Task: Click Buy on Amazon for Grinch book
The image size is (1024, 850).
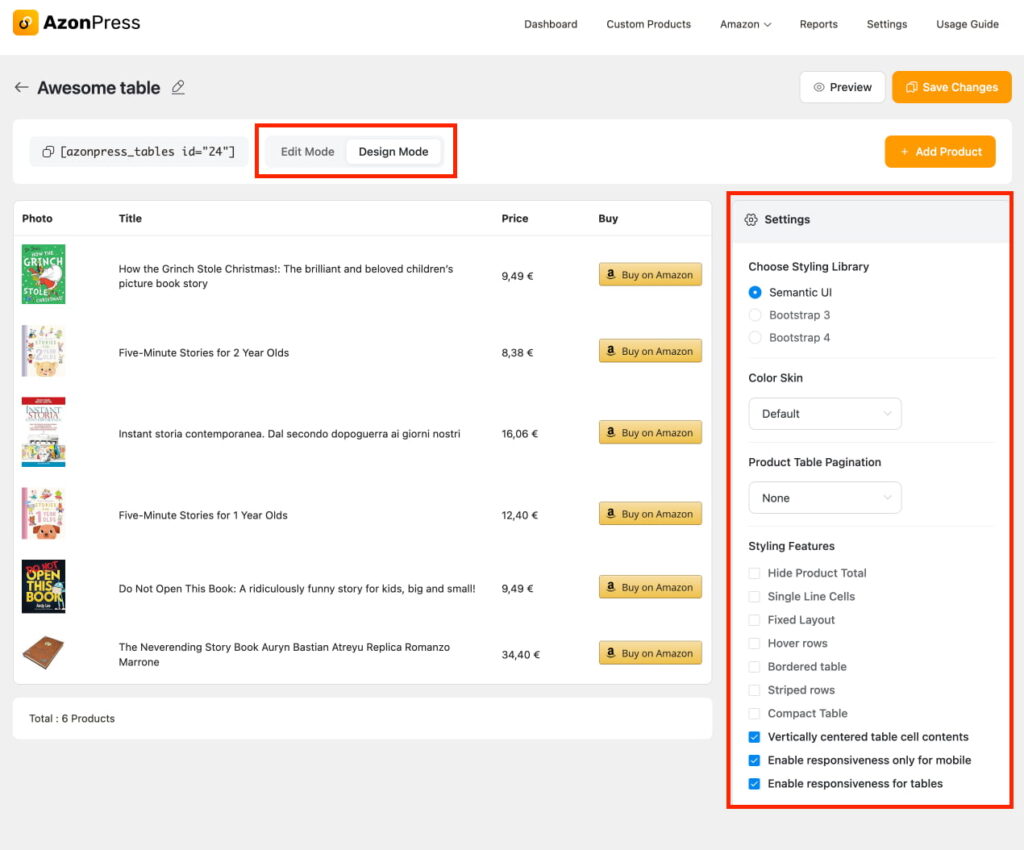Action: [x=650, y=275]
